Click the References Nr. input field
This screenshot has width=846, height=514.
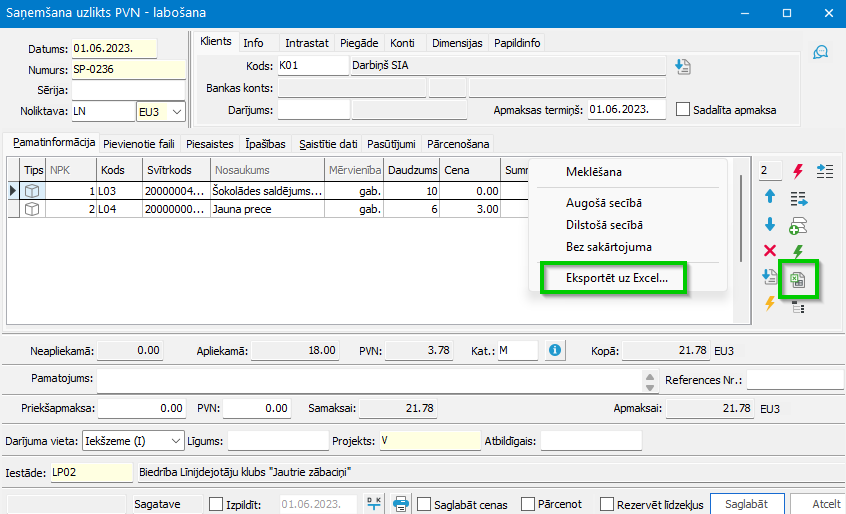(795, 380)
